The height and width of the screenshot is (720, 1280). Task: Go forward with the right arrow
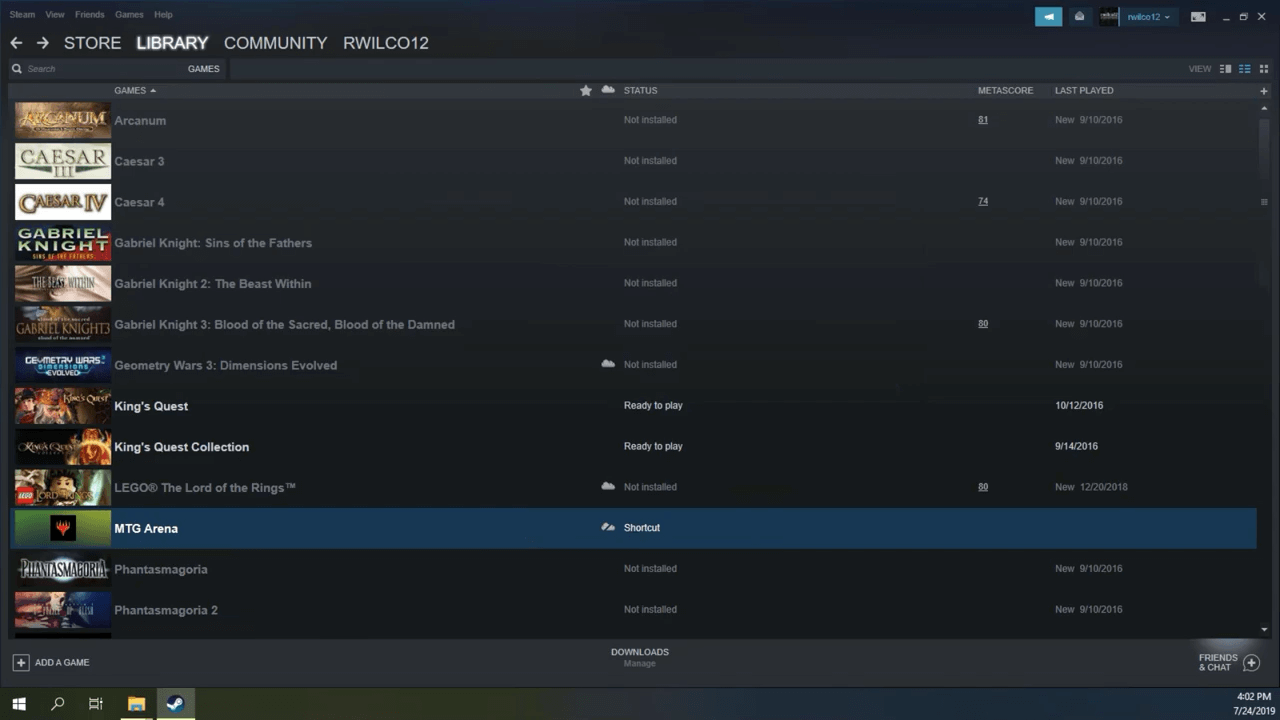tap(42, 43)
